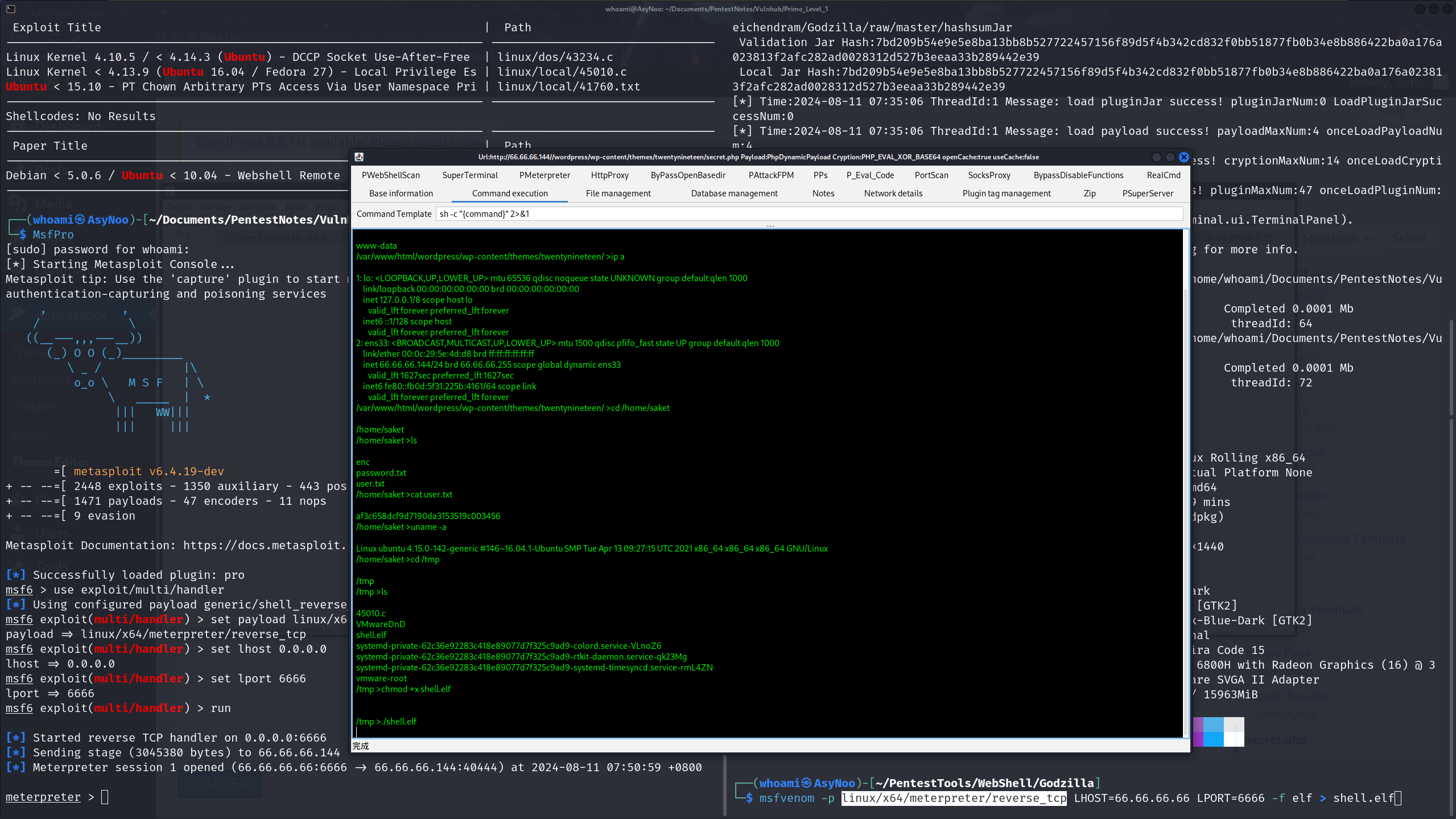Close the main terminal window
Image resolution: width=1456 pixels, height=819 pixels.
(x=1447, y=9)
